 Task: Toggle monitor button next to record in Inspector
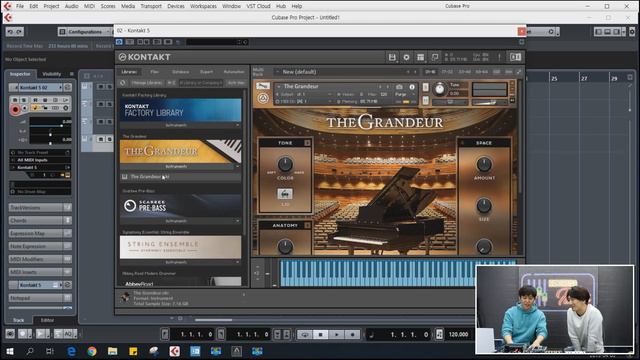24,108
